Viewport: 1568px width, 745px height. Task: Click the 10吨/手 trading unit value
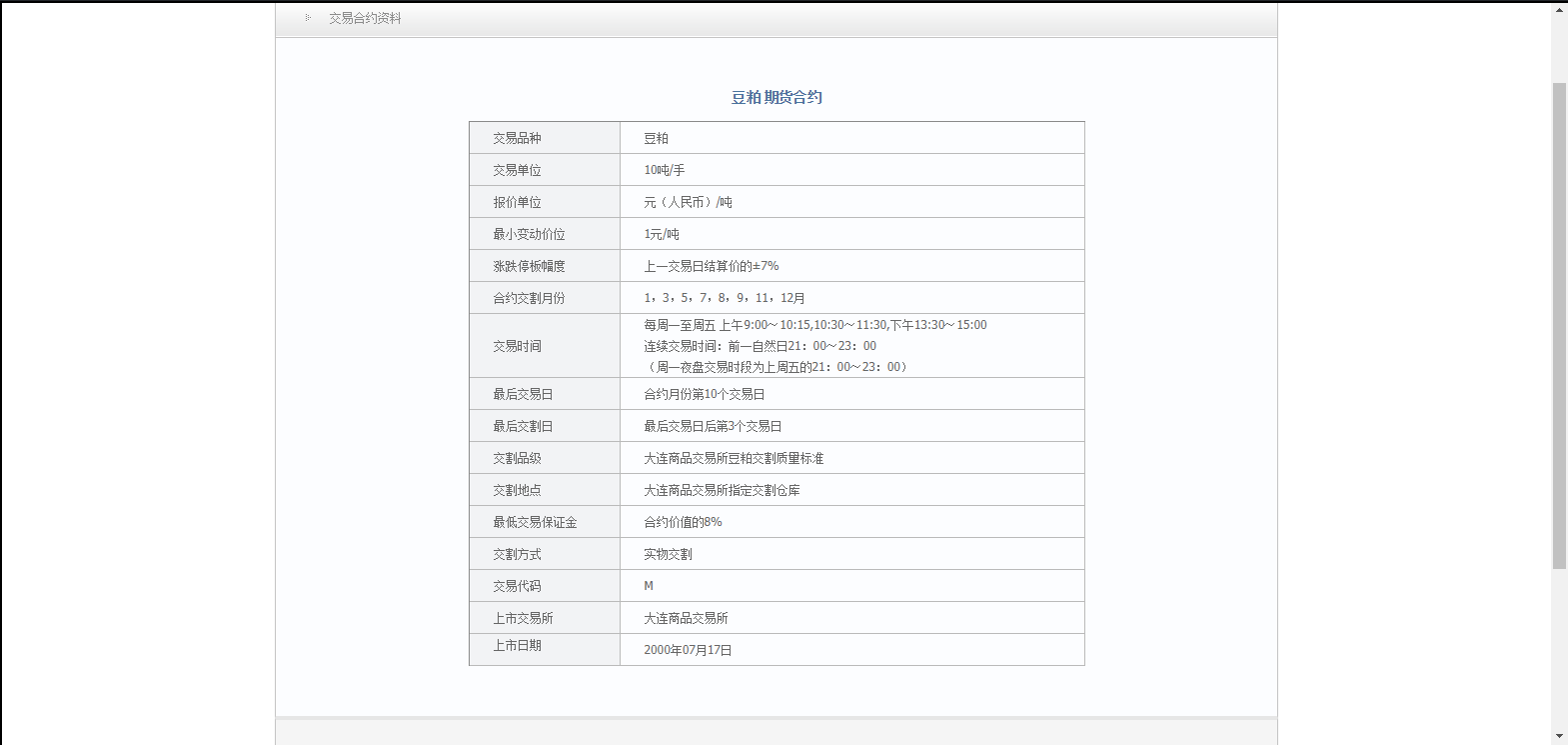point(664,170)
